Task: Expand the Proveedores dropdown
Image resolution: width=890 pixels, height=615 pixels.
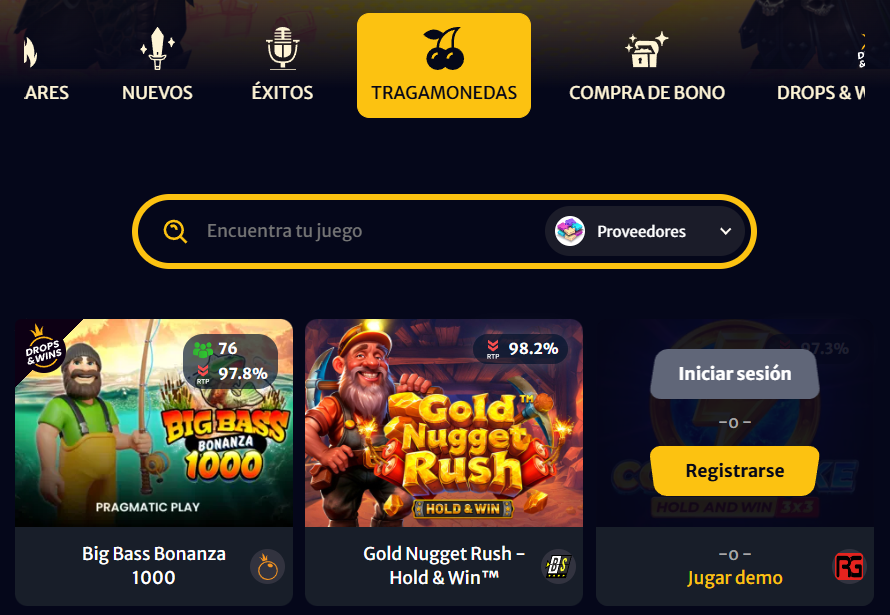Action: pyautogui.click(x=645, y=231)
